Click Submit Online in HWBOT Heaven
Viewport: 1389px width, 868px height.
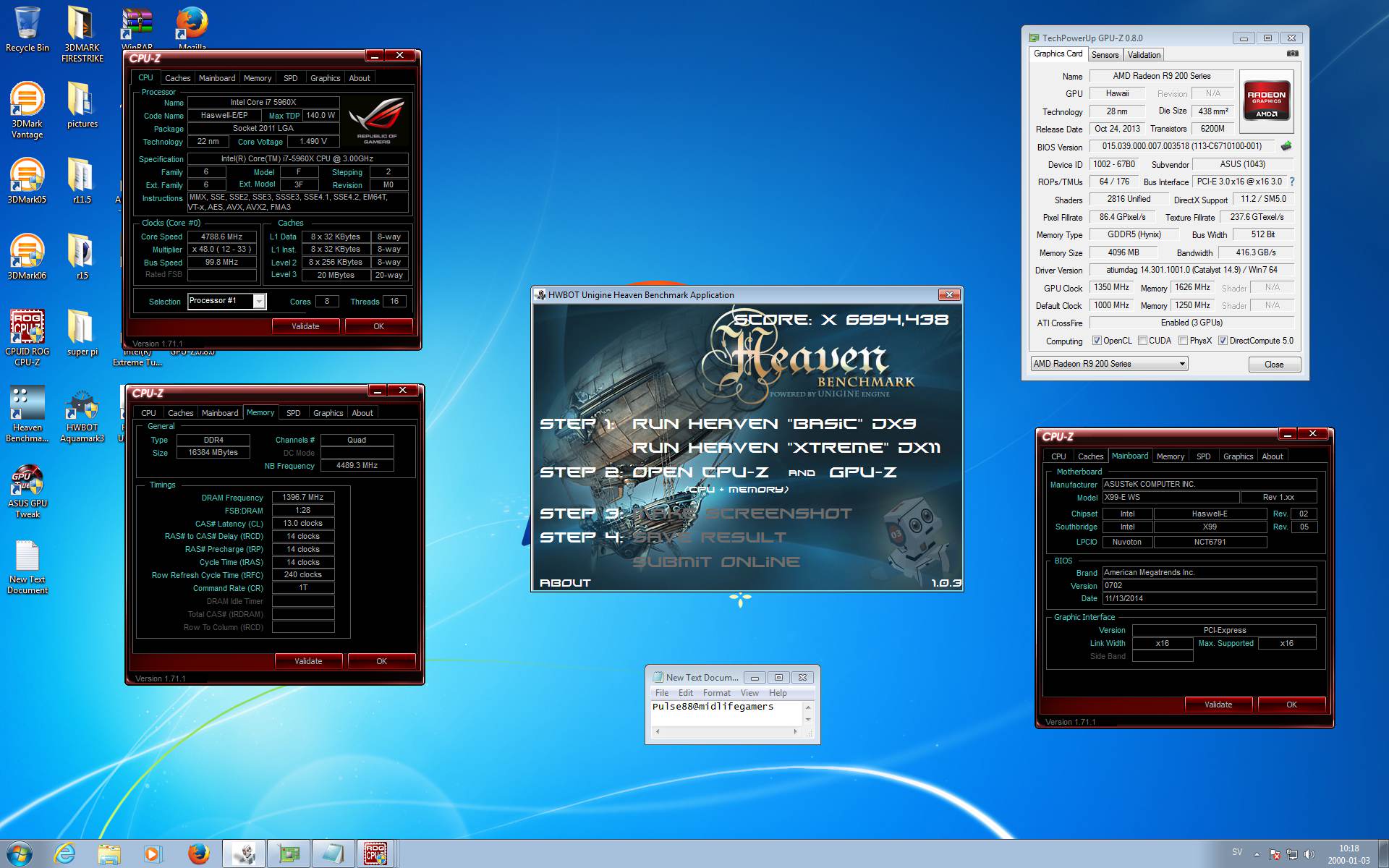[x=716, y=562]
